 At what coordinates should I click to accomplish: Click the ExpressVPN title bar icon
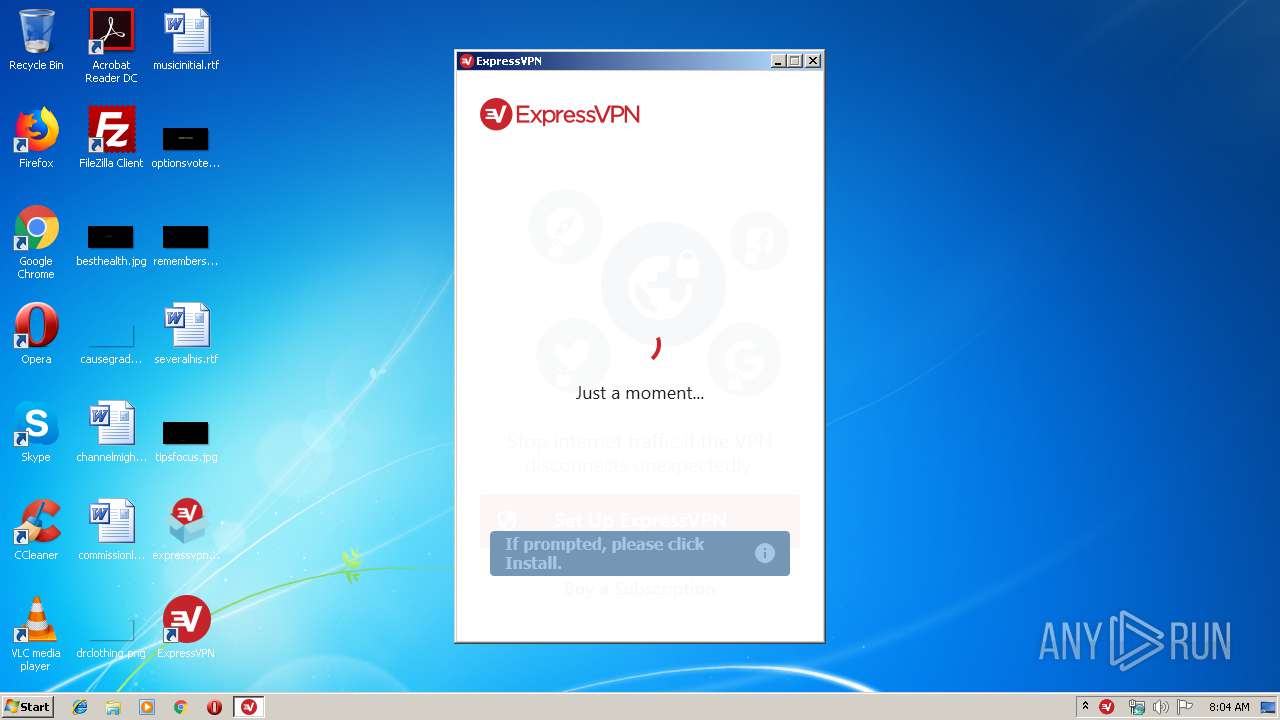point(466,61)
